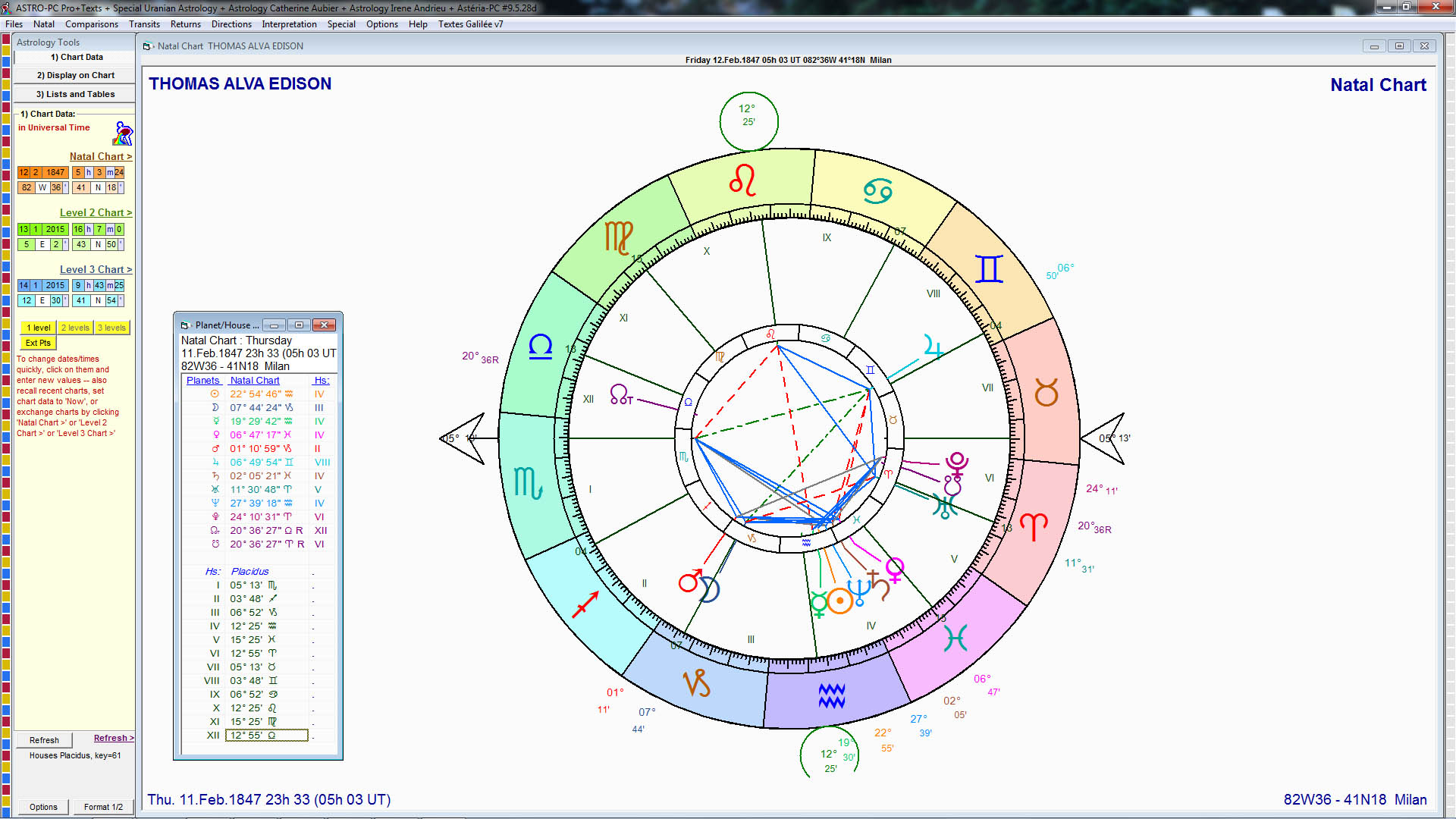Toggle the 2 levels option
This screenshot has height=819, width=1456.
tap(75, 328)
